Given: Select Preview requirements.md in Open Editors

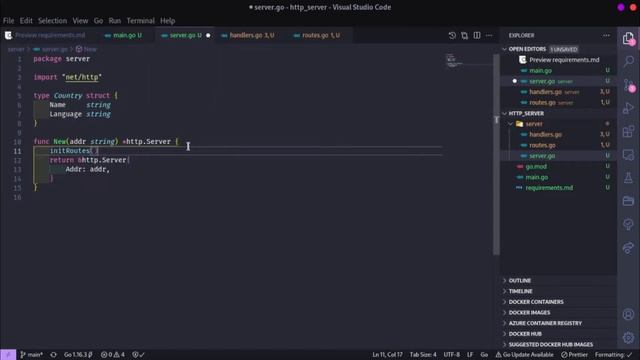Looking at the screenshot, I should (x=564, y=60).
